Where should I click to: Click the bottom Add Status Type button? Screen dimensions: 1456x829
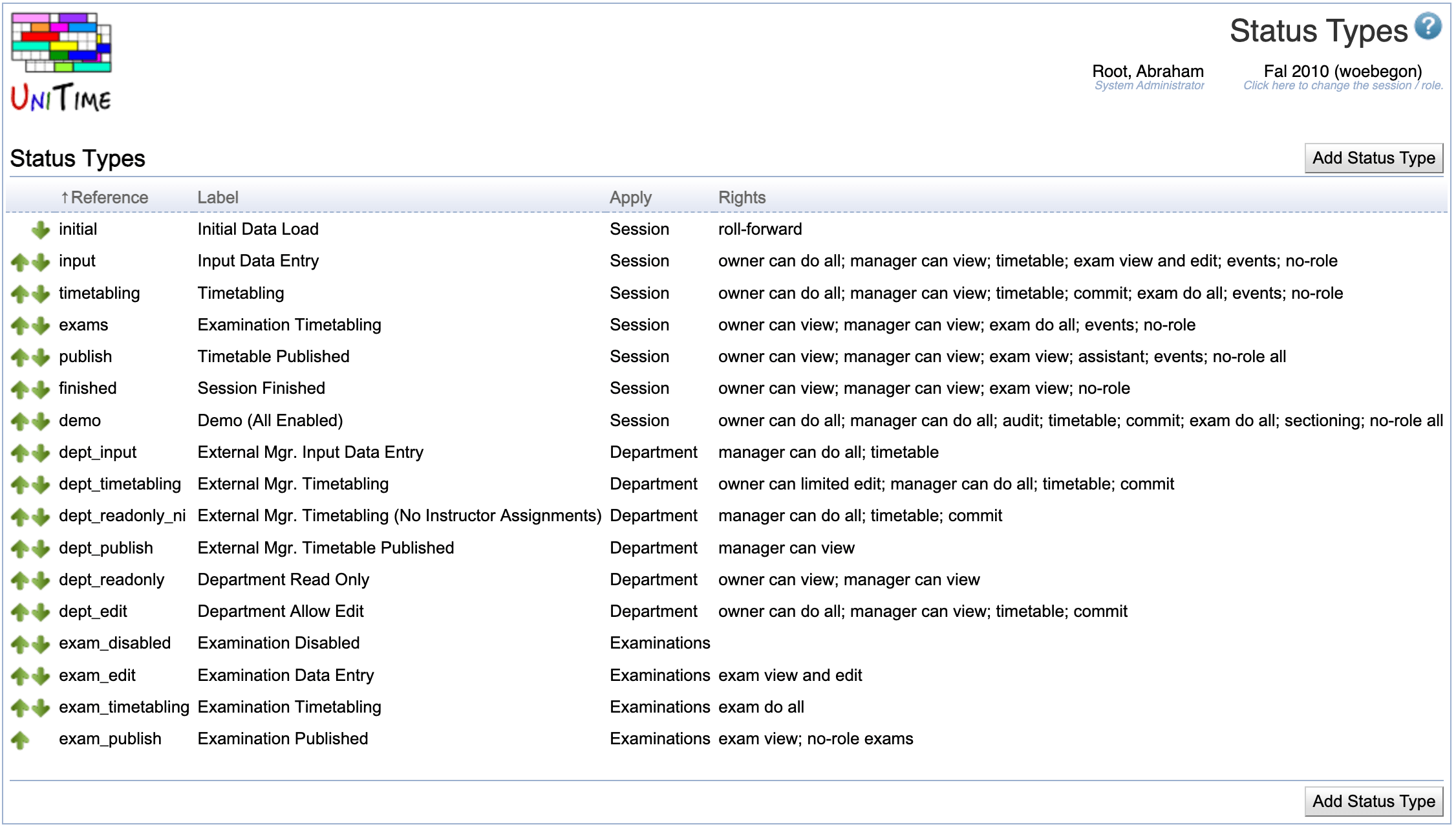1373,801
